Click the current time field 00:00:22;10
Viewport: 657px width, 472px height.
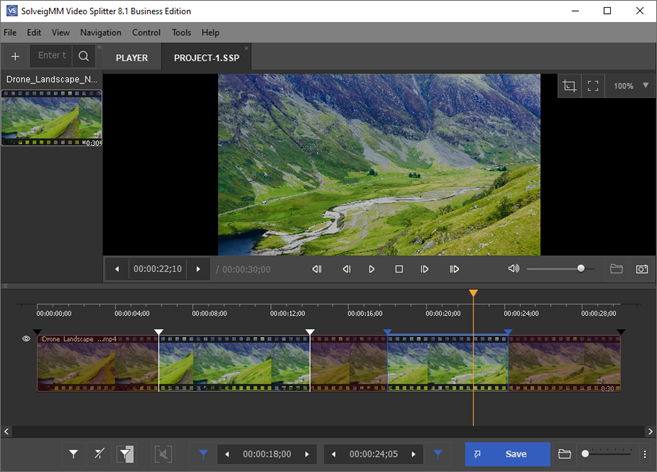click(158, 269)
